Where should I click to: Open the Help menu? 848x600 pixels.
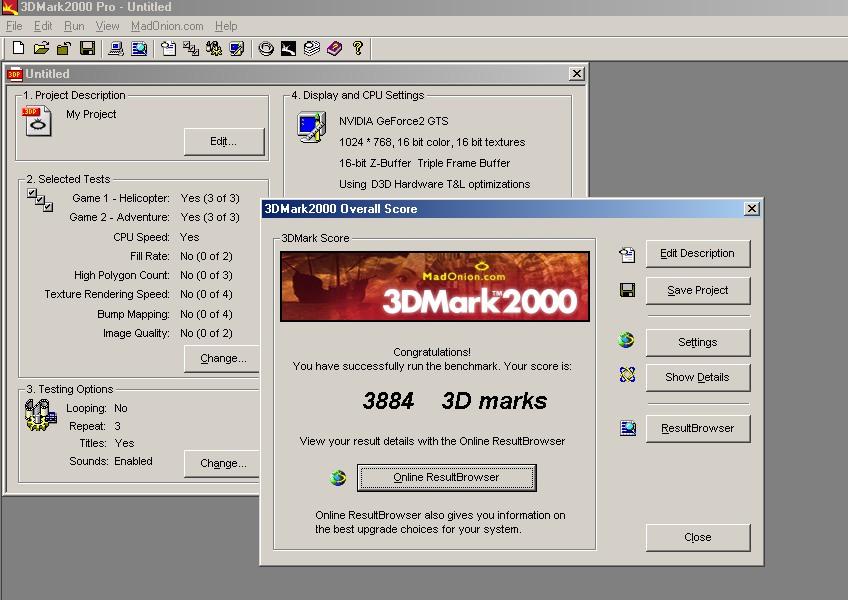(226, 26)
